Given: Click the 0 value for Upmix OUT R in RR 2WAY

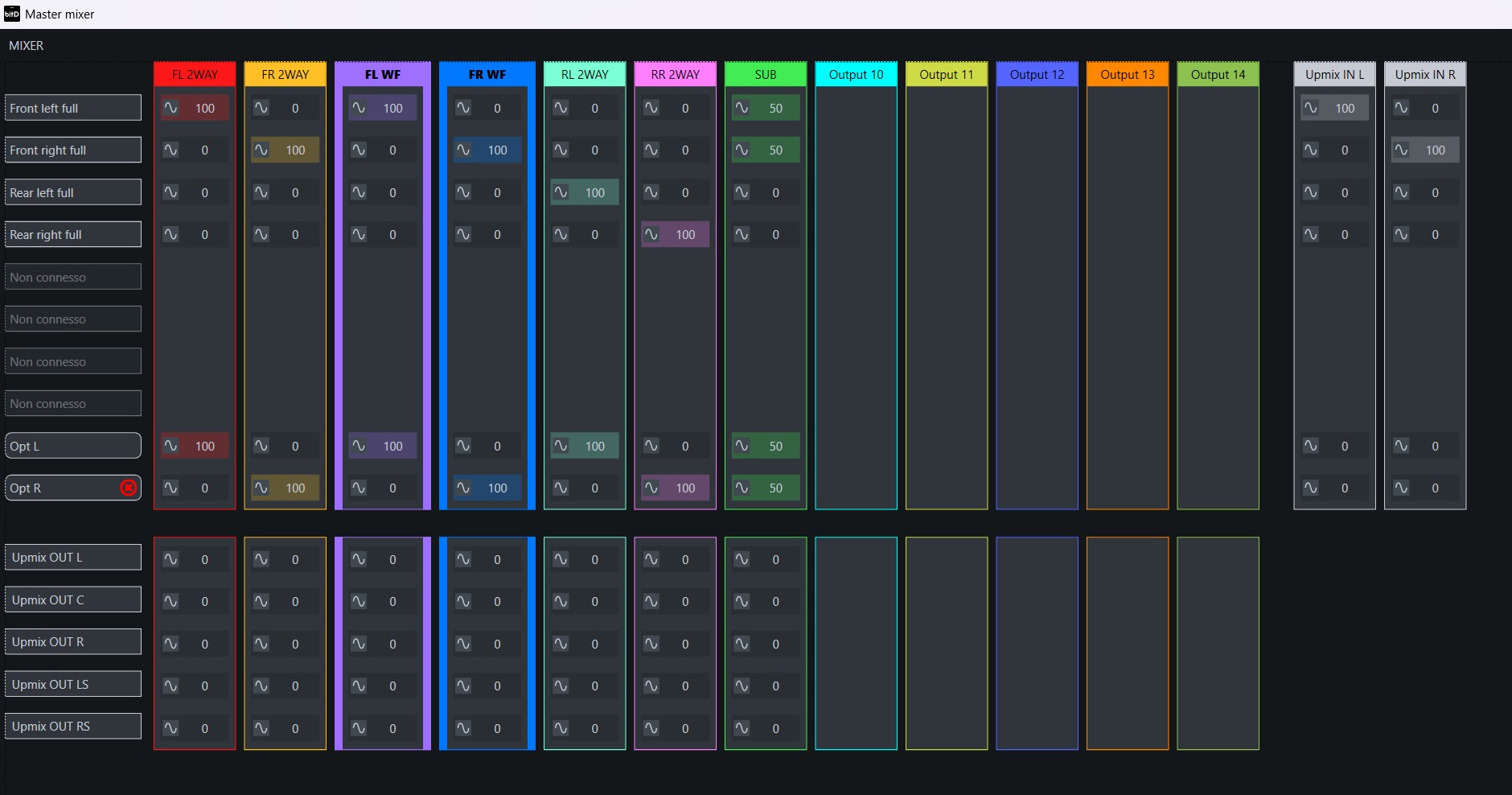Looking at the screenshot, I should coord(685,644).
